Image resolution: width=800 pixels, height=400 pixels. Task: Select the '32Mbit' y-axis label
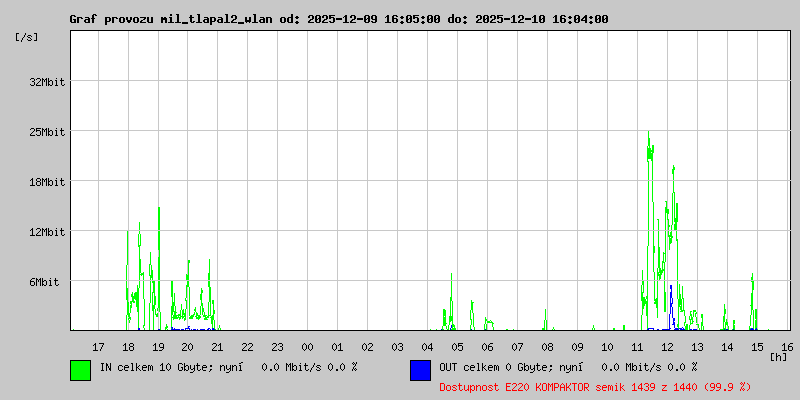47,82
